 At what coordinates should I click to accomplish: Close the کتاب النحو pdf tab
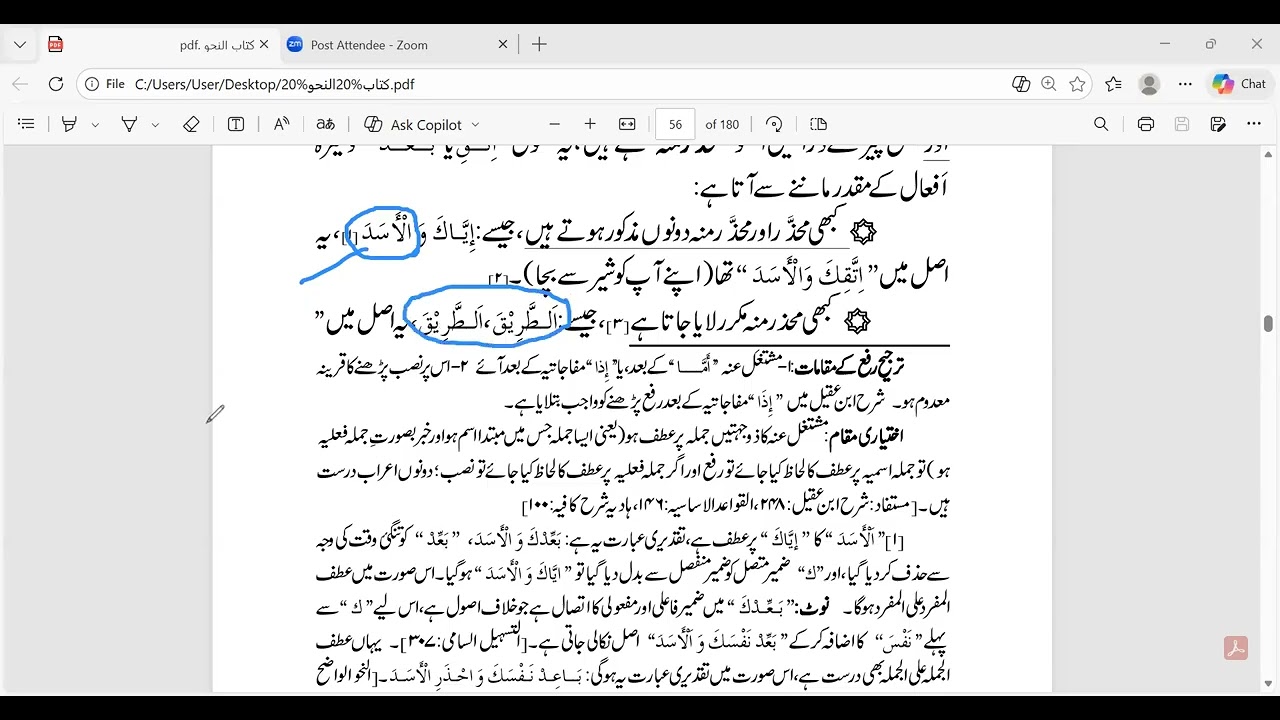[x=264, y=44]
